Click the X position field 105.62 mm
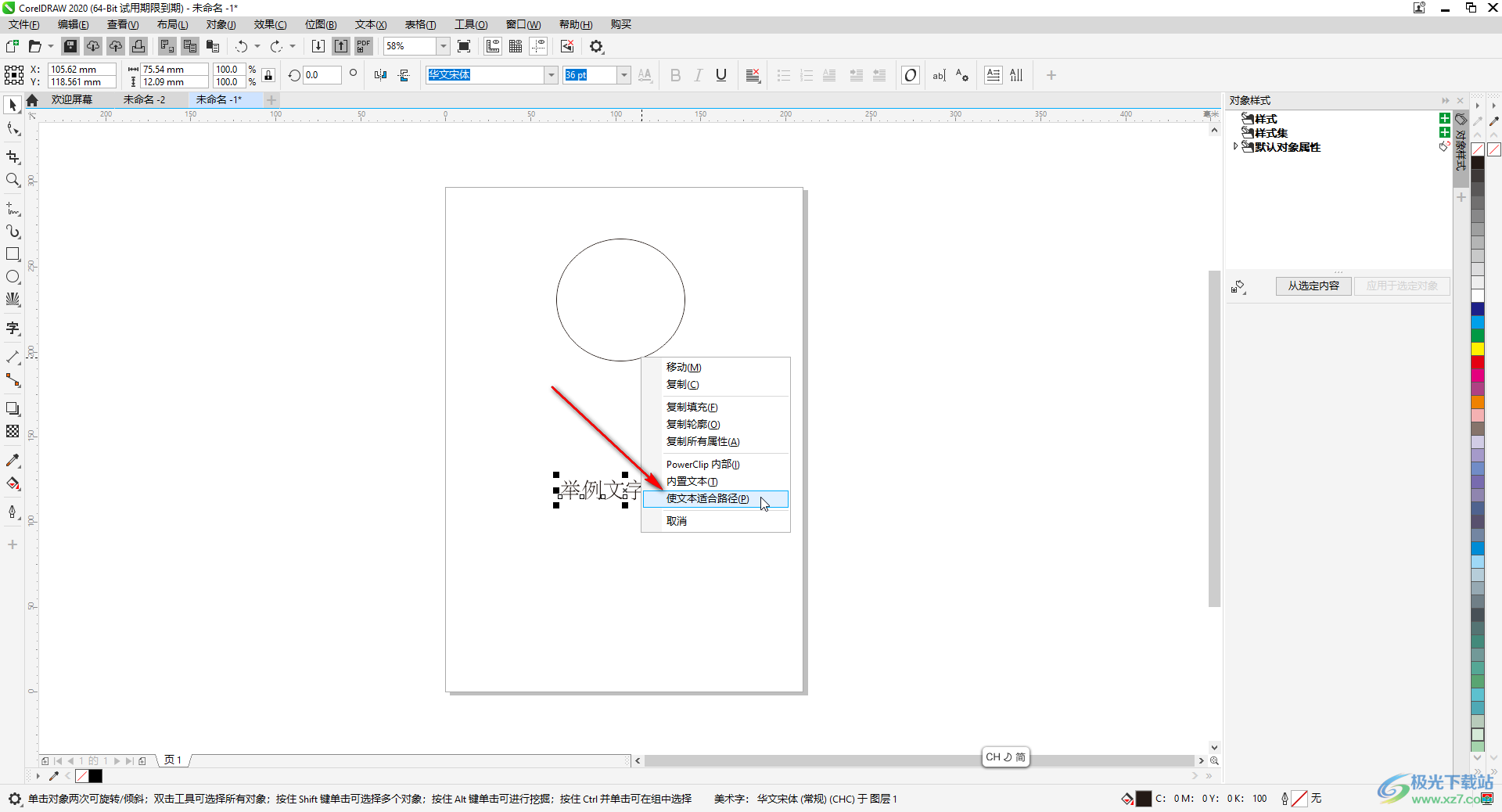This screenshot has width=1502, height=812. point(82,69)
